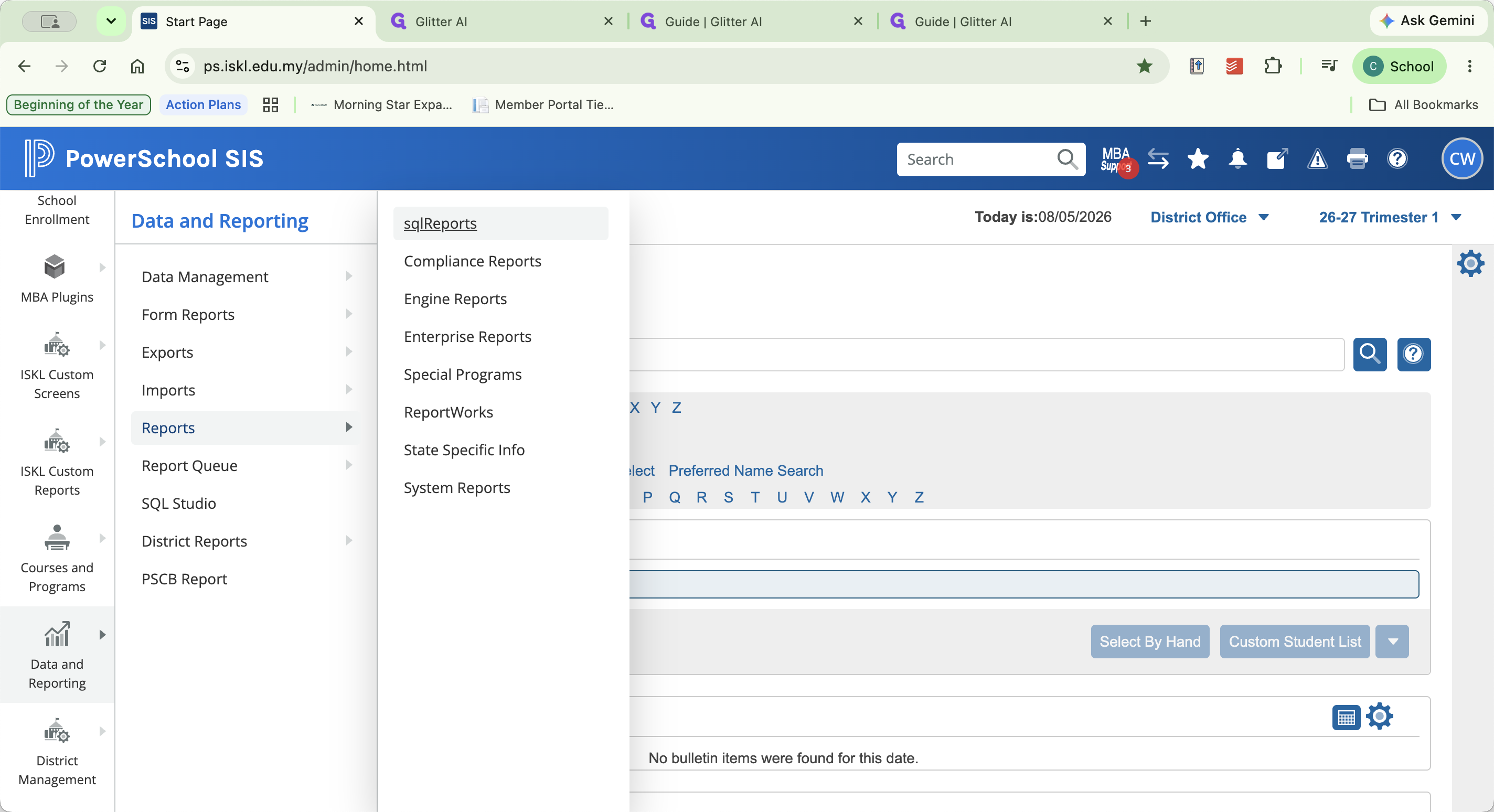Open District Office school dropdown
The width and height of the screenshot is (1494, 812).
click(x=1209, y=218)
